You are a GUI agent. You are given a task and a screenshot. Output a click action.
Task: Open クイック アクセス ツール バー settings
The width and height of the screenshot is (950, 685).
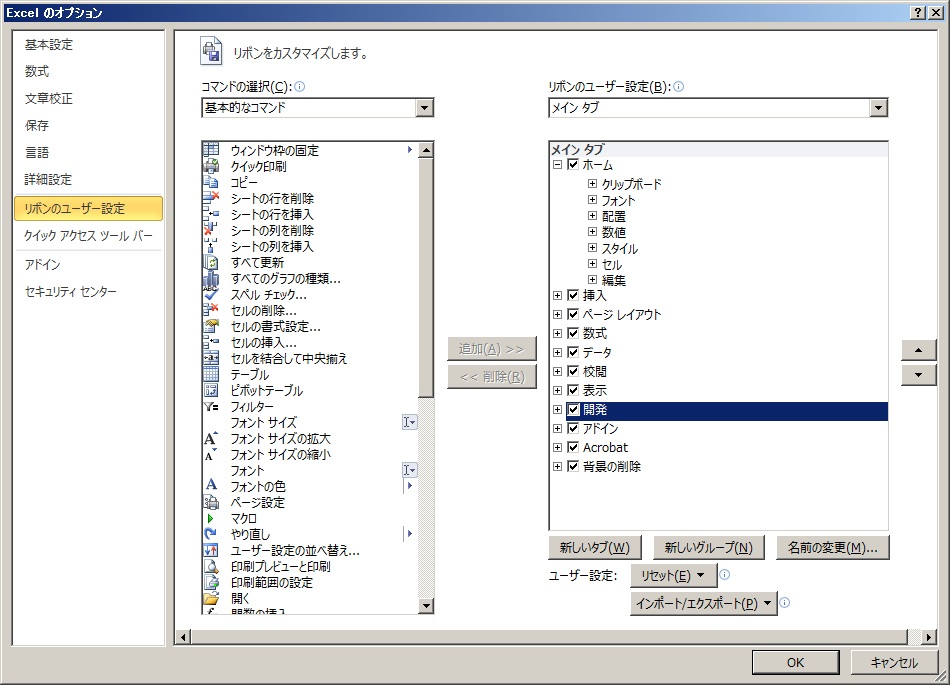tap(88, 236)
